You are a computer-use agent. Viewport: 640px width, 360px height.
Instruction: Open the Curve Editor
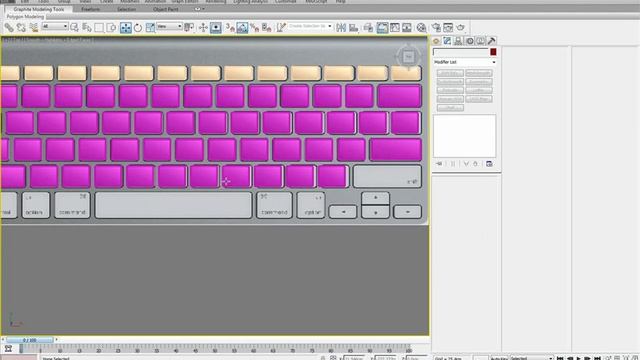395,28
